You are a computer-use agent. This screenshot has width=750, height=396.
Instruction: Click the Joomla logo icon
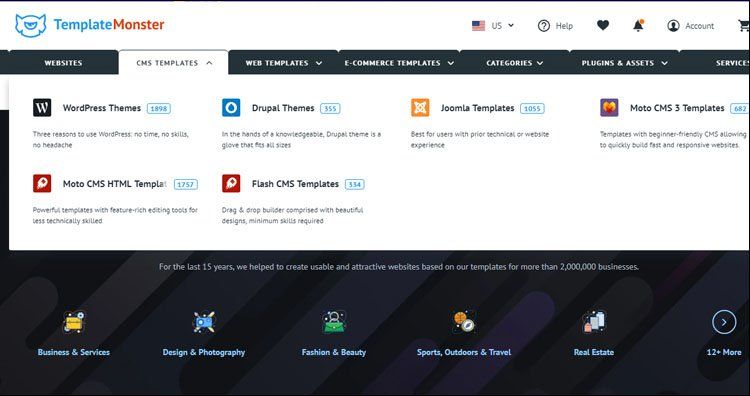click(420, 108)
